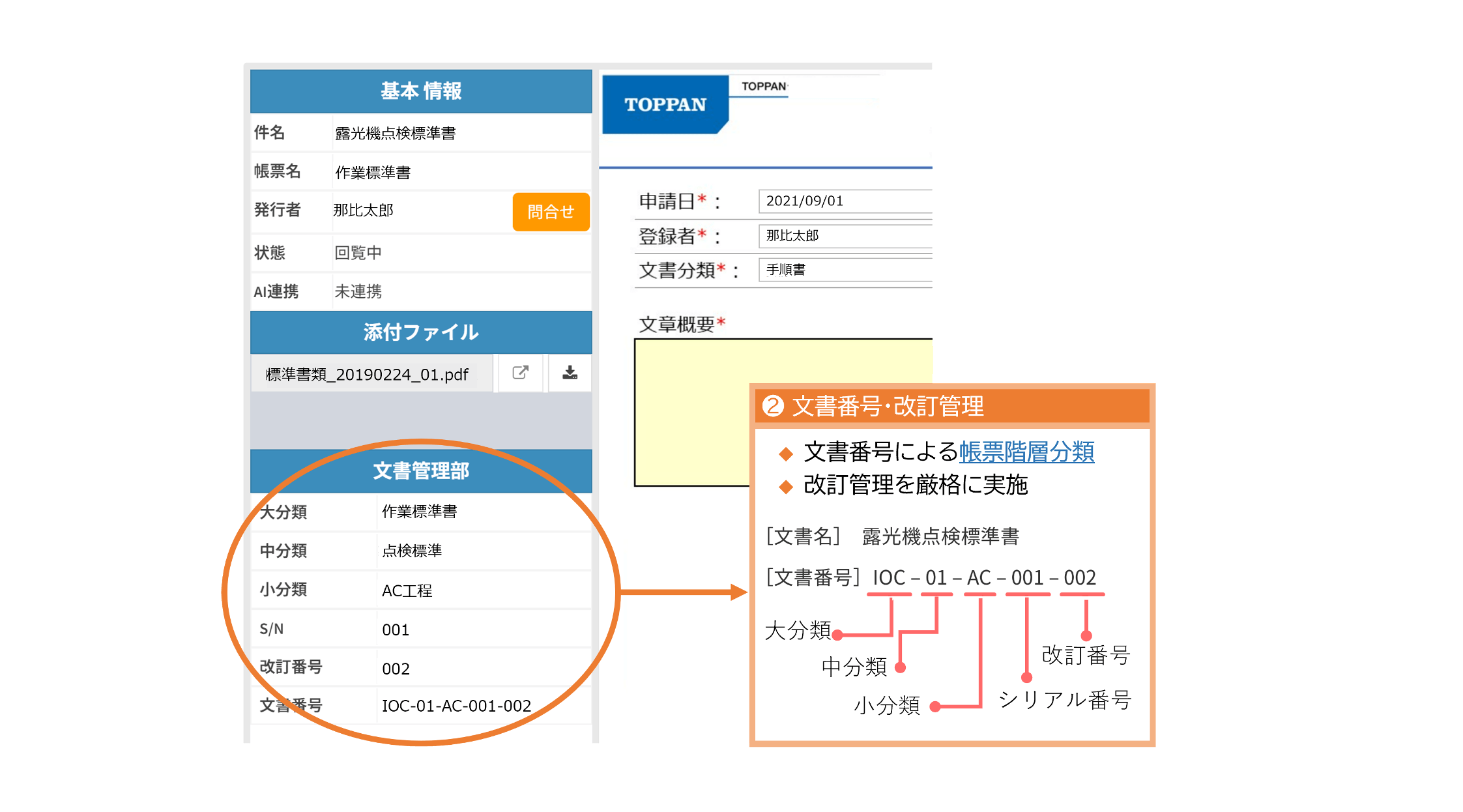Click the 改訂番号 row label in table

click(x=291, y=667)
